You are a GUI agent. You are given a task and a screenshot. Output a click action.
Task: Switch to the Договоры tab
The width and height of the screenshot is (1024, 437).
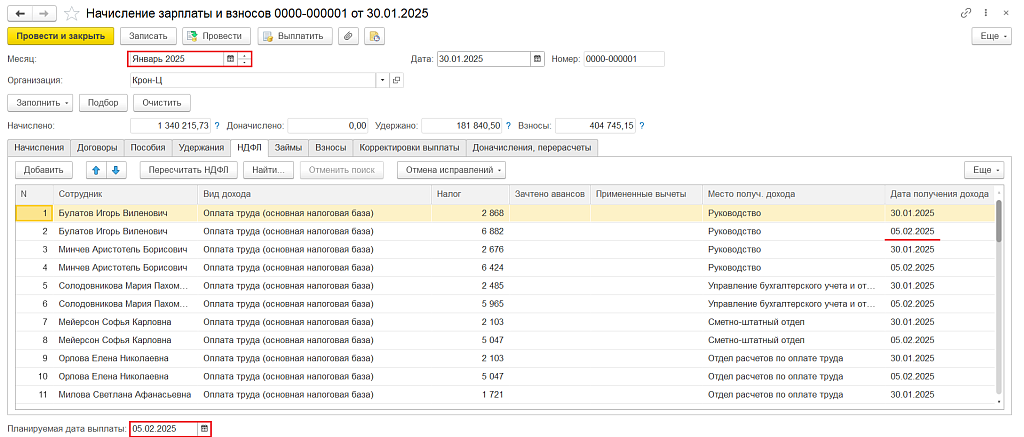tap(97, 148)
